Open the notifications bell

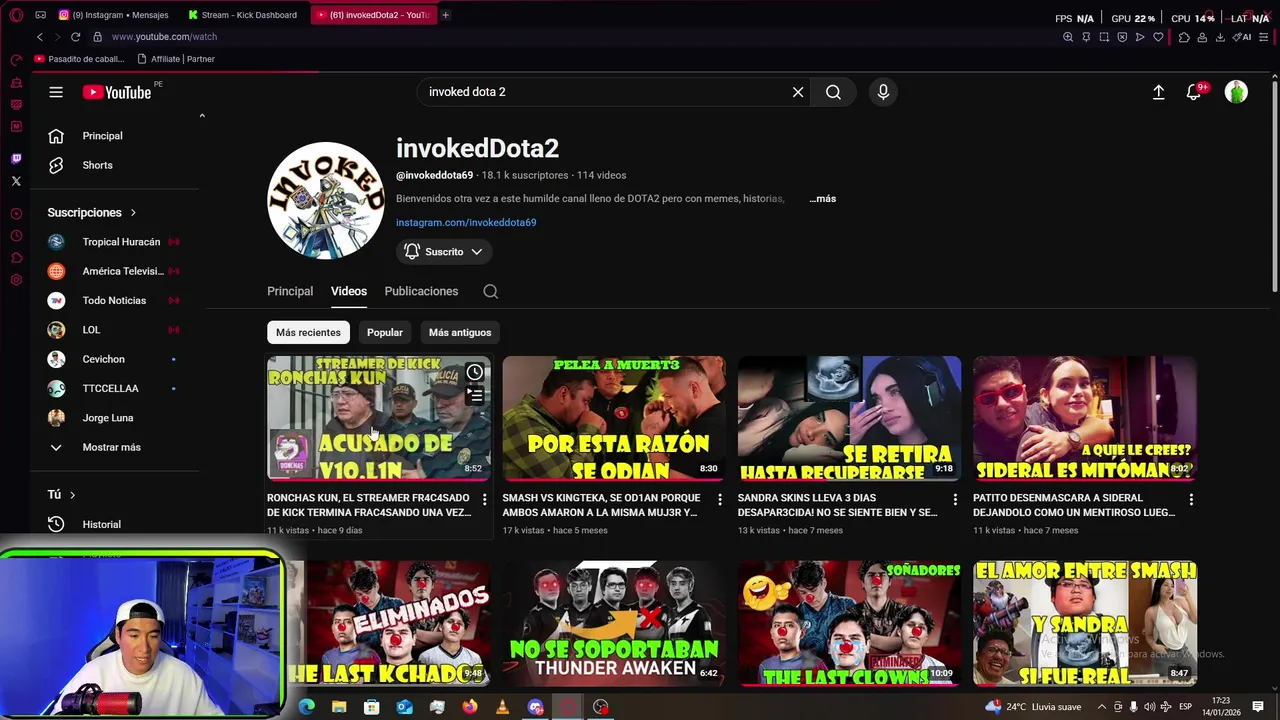tap(1194, 92)
